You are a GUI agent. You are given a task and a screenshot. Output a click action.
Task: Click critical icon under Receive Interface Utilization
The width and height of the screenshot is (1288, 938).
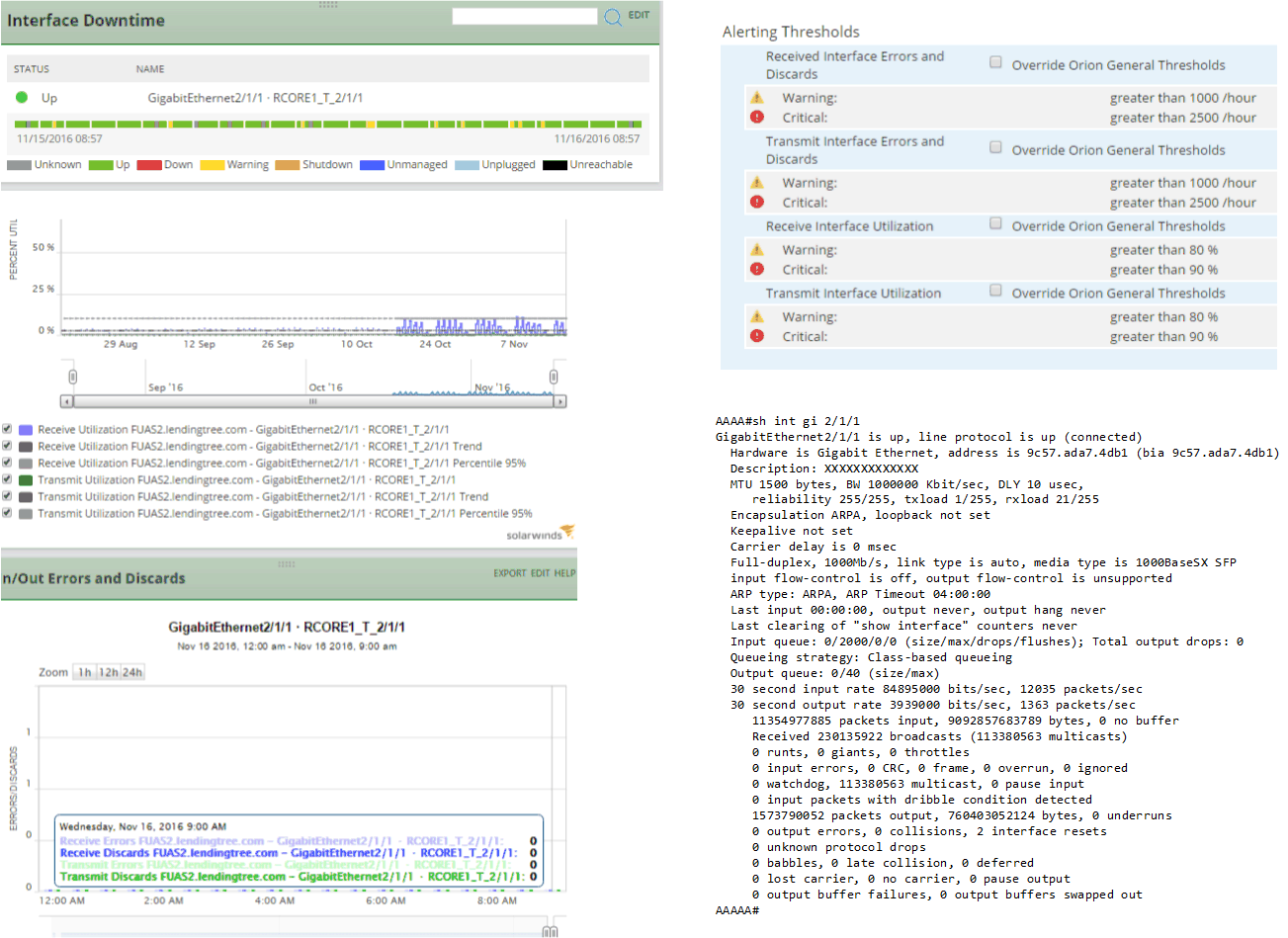coord(757,269)
